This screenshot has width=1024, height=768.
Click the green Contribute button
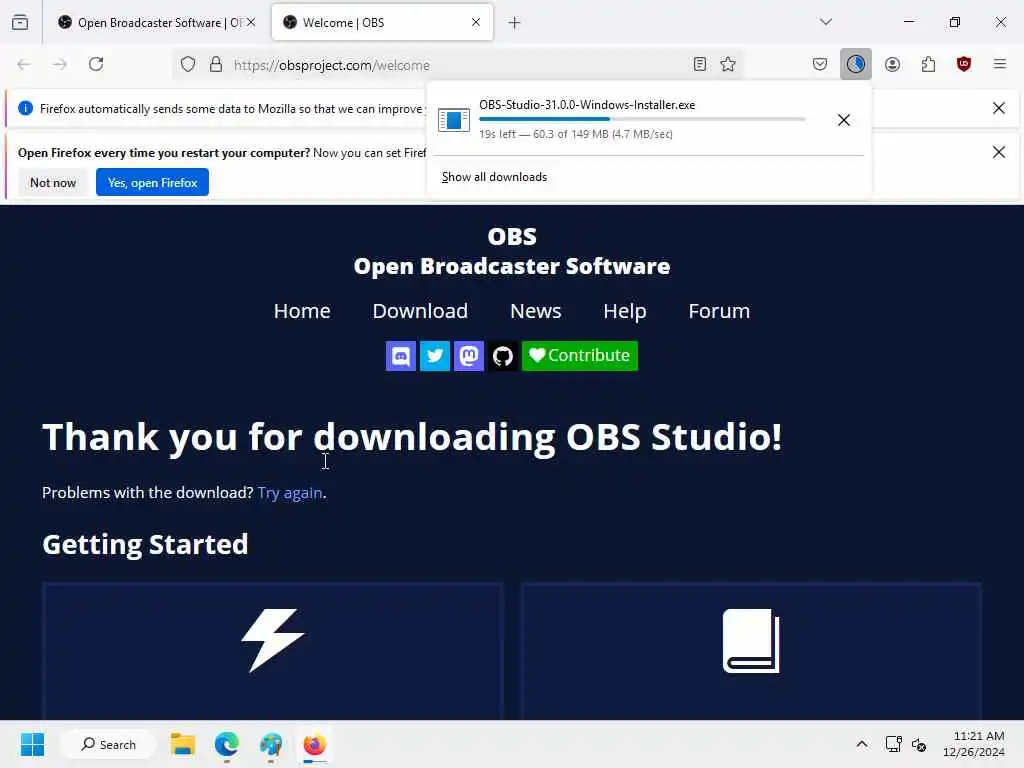(579, 356)
